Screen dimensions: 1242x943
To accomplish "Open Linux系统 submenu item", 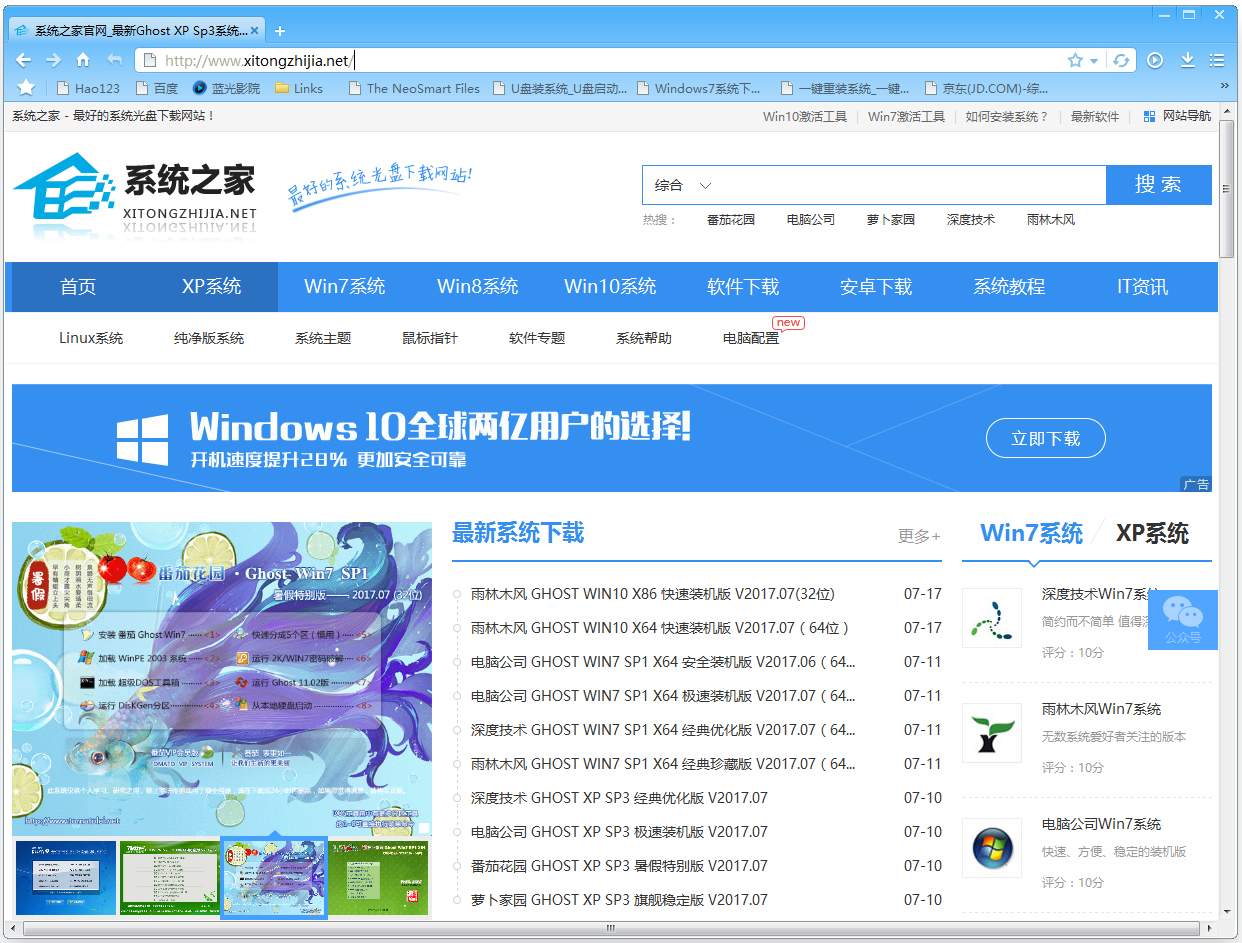I will coord(91,338).
